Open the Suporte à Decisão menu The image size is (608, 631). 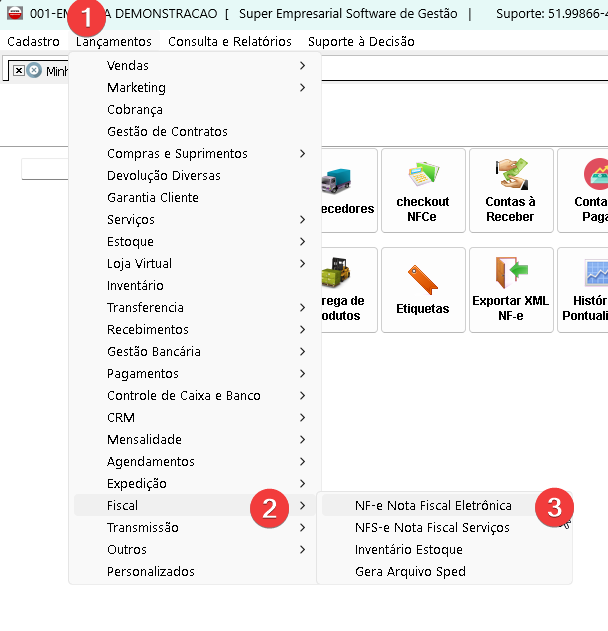pyautogui.click(x=360, y=41)
